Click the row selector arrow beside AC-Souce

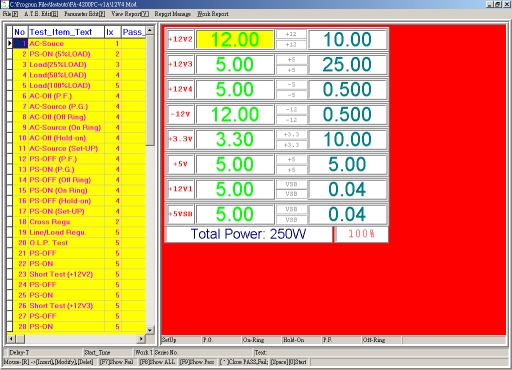[x=10, y=43]
